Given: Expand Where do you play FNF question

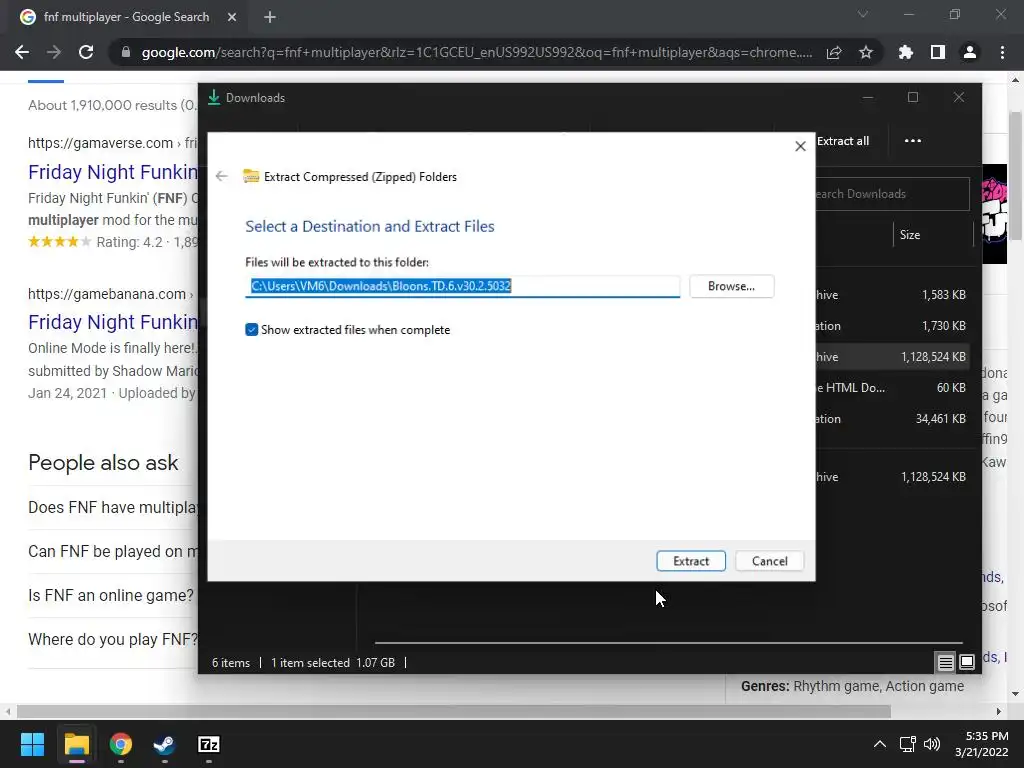Looking at the screenshot, I should tap(112, 639).
